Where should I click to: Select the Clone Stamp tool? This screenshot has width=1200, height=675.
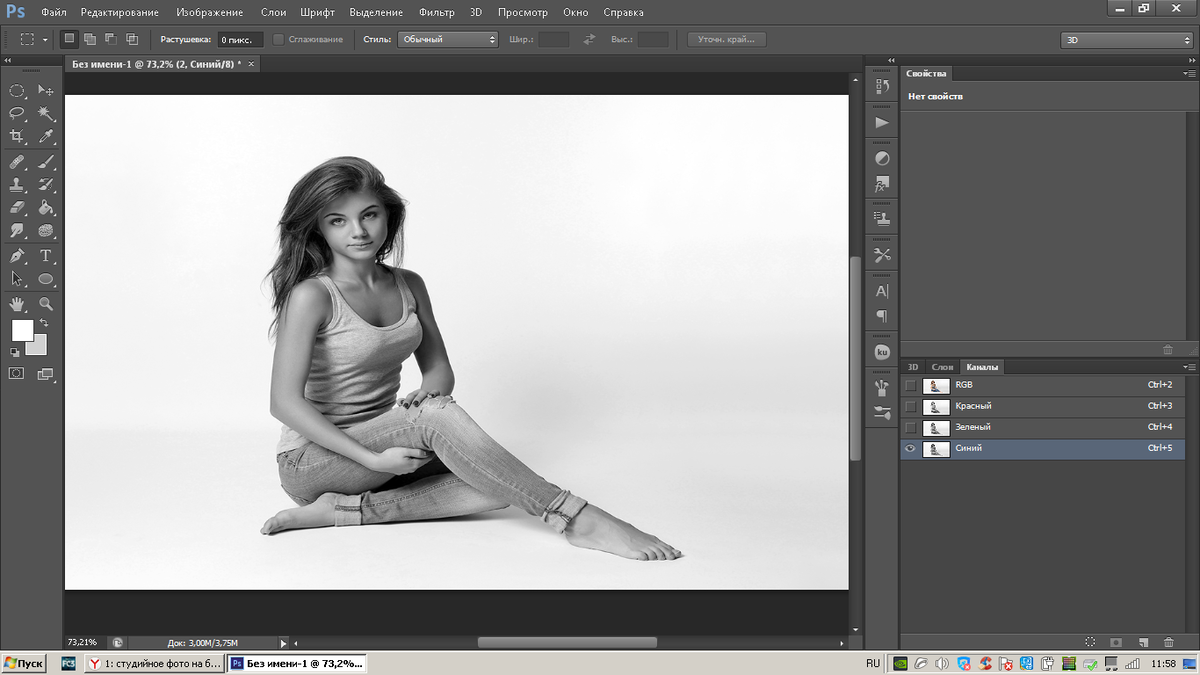(17, 185)
